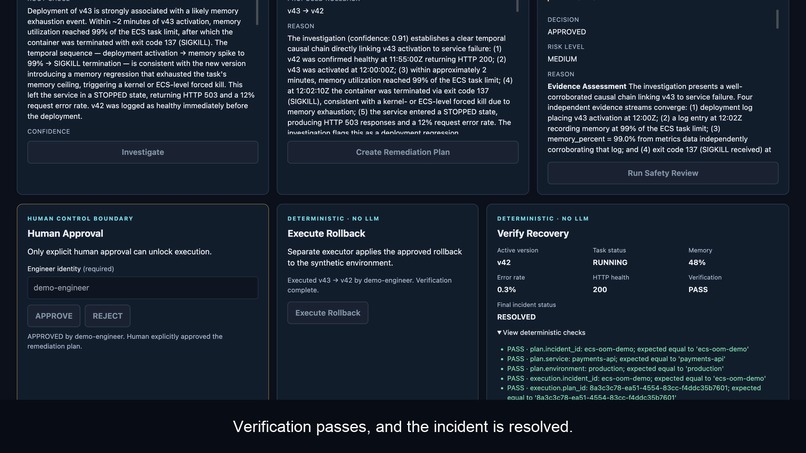Click the Verification value PASS

(698, 289)
